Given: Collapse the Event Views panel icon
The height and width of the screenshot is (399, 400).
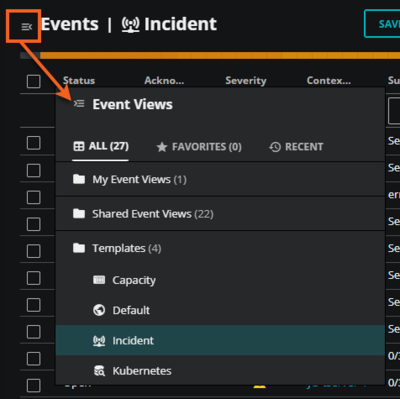Looking at the screenshot, I should 79,104.
